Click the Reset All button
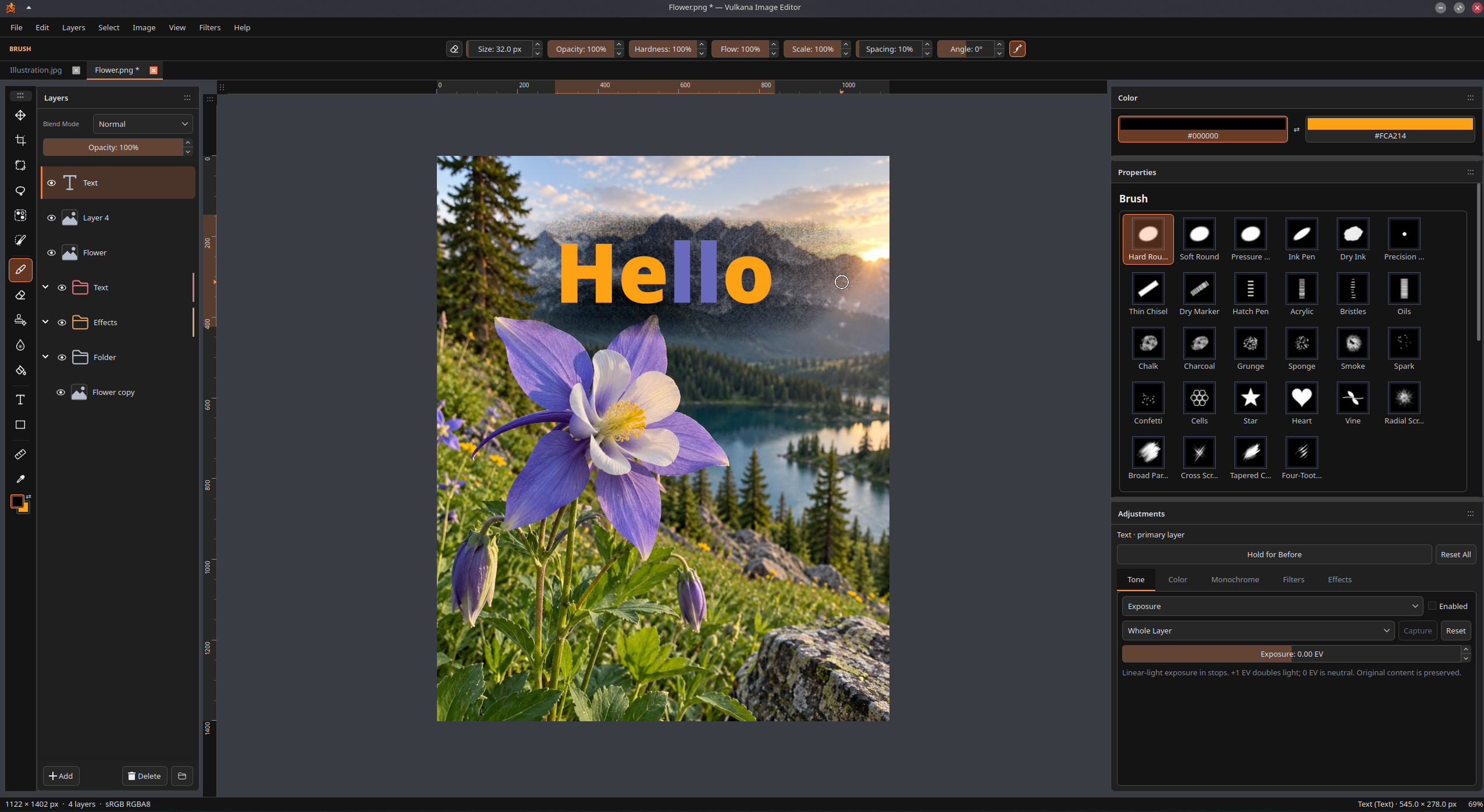 (x=1455, y=554)
